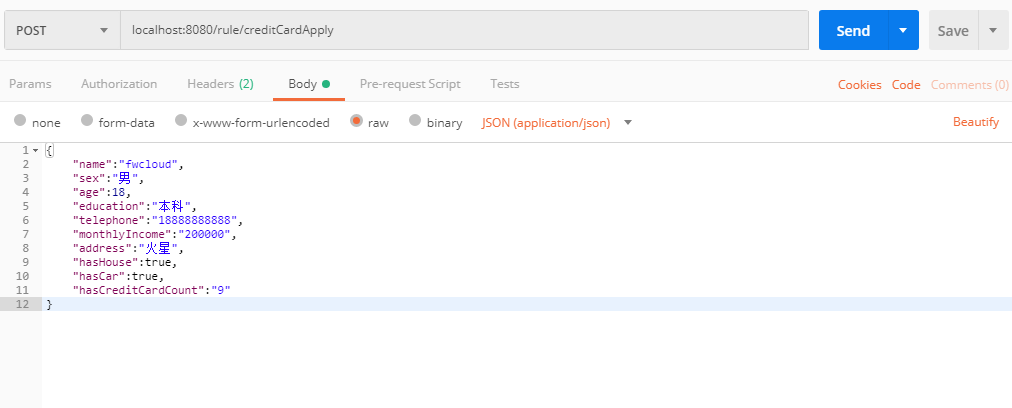Click the Send request button
This screenshot has height=408, width=1012.
tap(852, 31)
